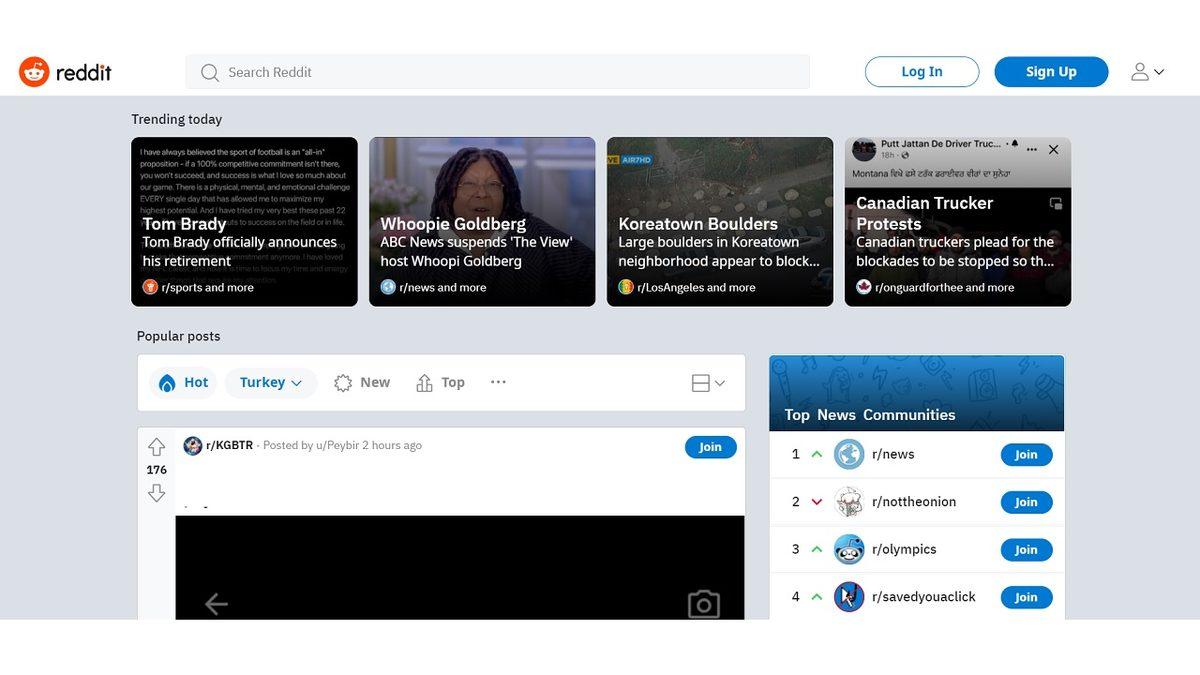The image size is (1200, 675).
Task: Select the Top sort icon
Action: (x=423, y=382)
